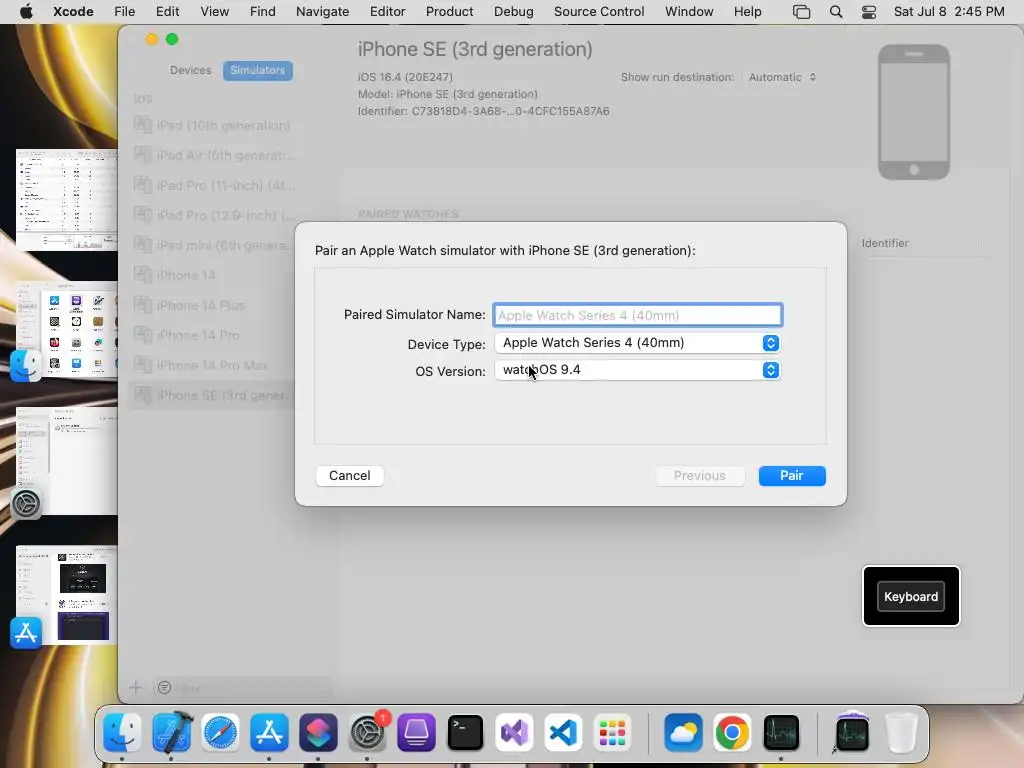Switch to the Finder Stage Manager thumbnail
This screenshot has width=1024, height=768.
pyautogui.click(x=65, y=331)
